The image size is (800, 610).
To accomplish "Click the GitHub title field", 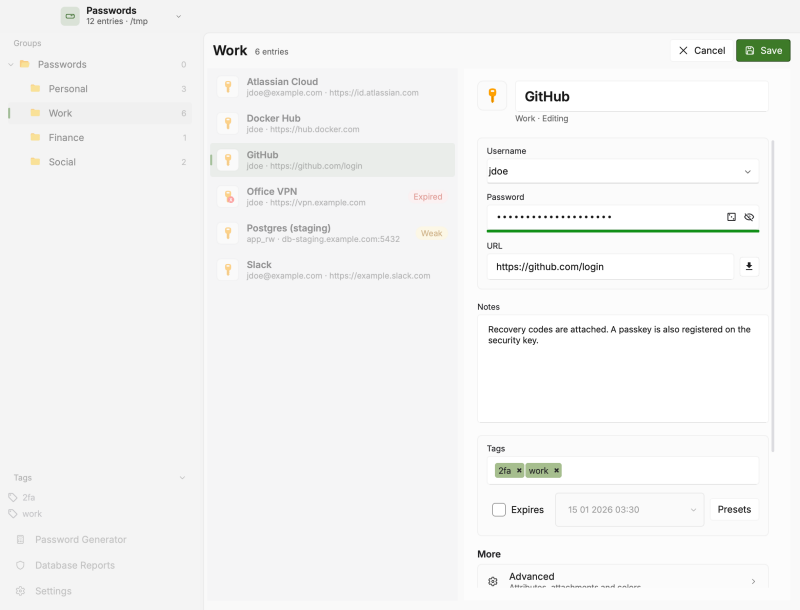I will click(x=641, y=96).
